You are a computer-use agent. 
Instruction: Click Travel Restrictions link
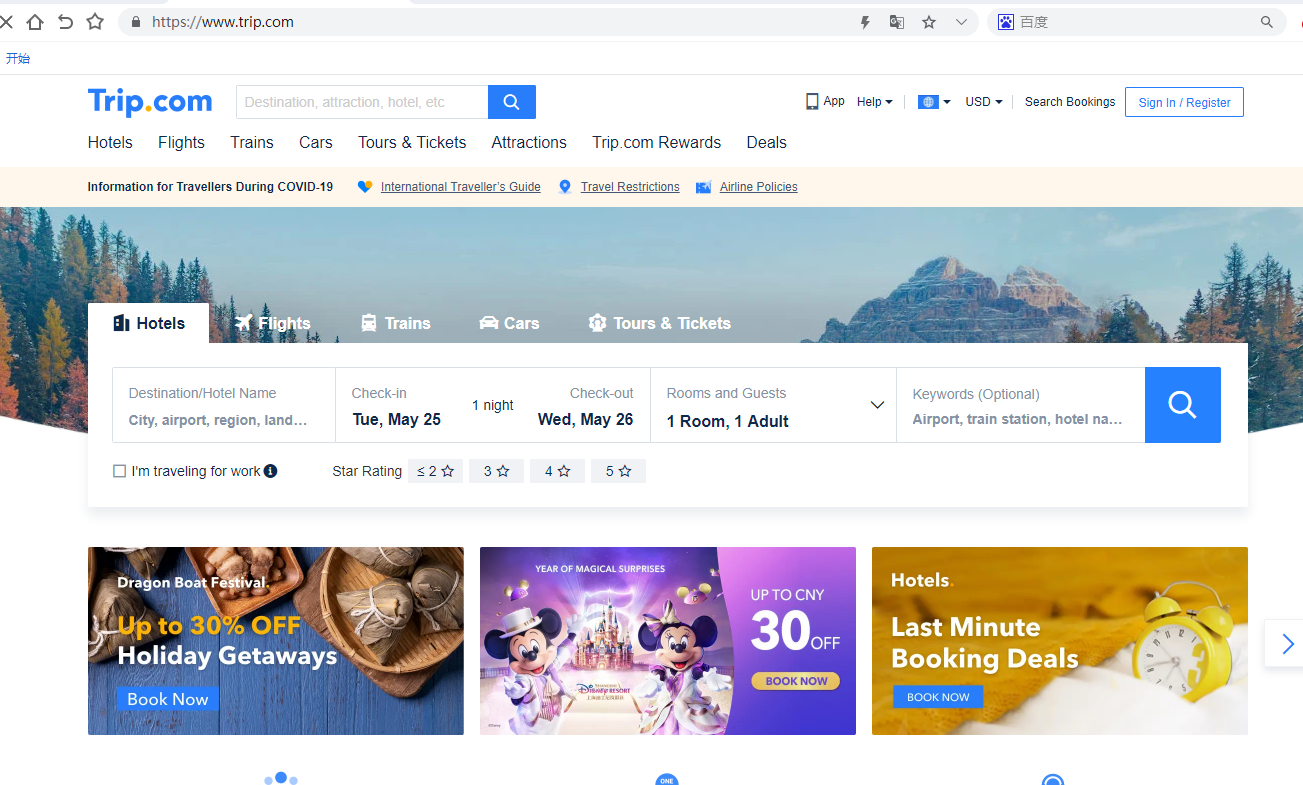630,187
